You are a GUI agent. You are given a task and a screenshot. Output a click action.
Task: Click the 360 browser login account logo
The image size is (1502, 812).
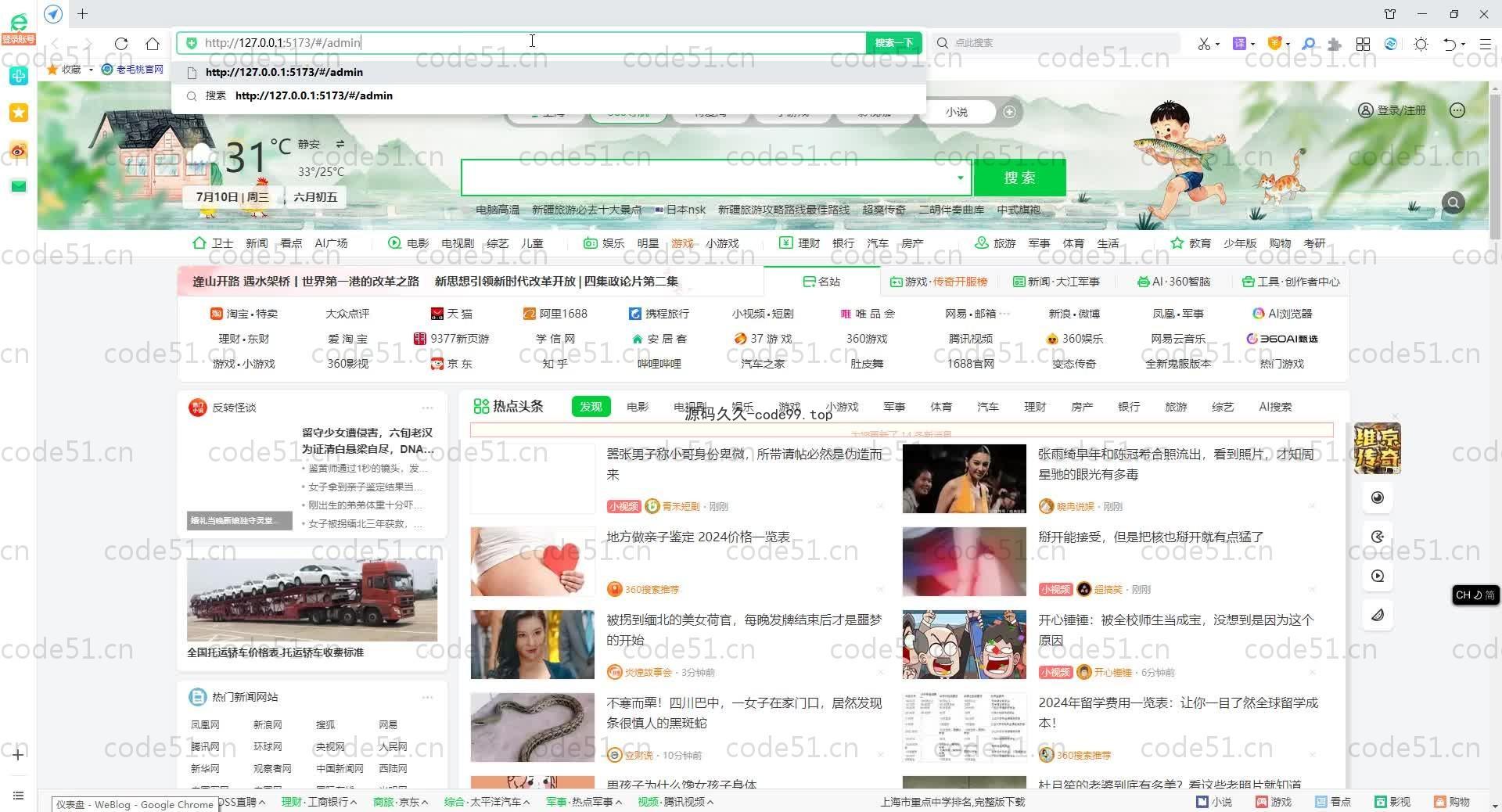(x=18, y=27)
